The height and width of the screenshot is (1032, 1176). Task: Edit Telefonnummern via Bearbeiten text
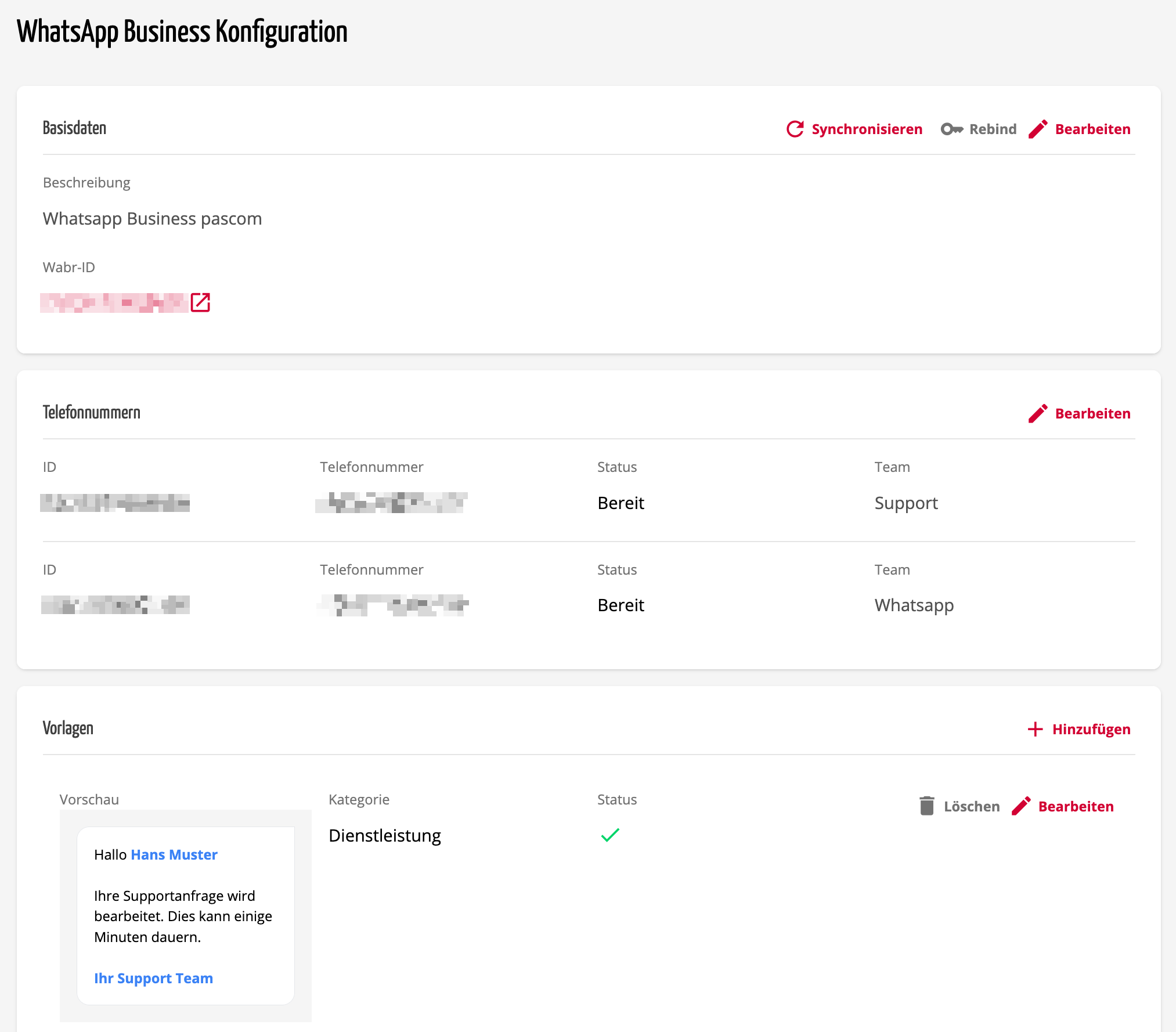pos(1092,413)
